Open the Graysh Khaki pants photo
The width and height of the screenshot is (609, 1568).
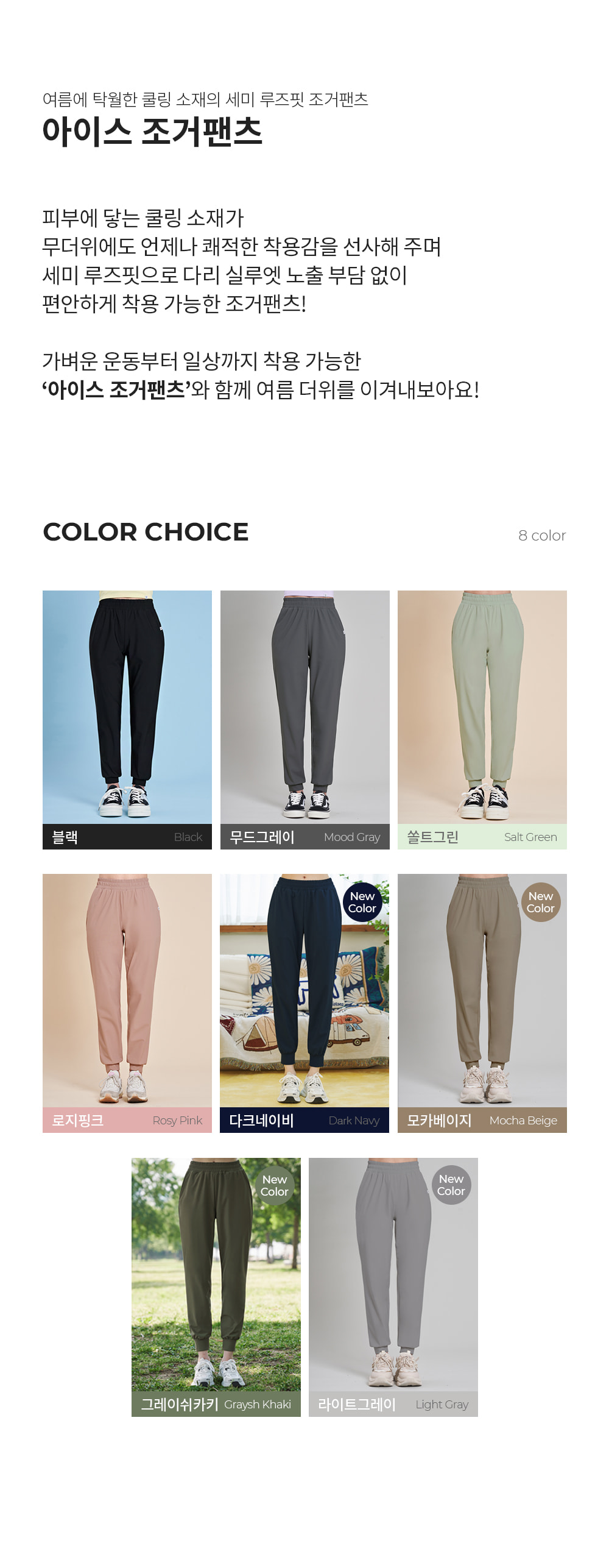[x=216, y=1274]
